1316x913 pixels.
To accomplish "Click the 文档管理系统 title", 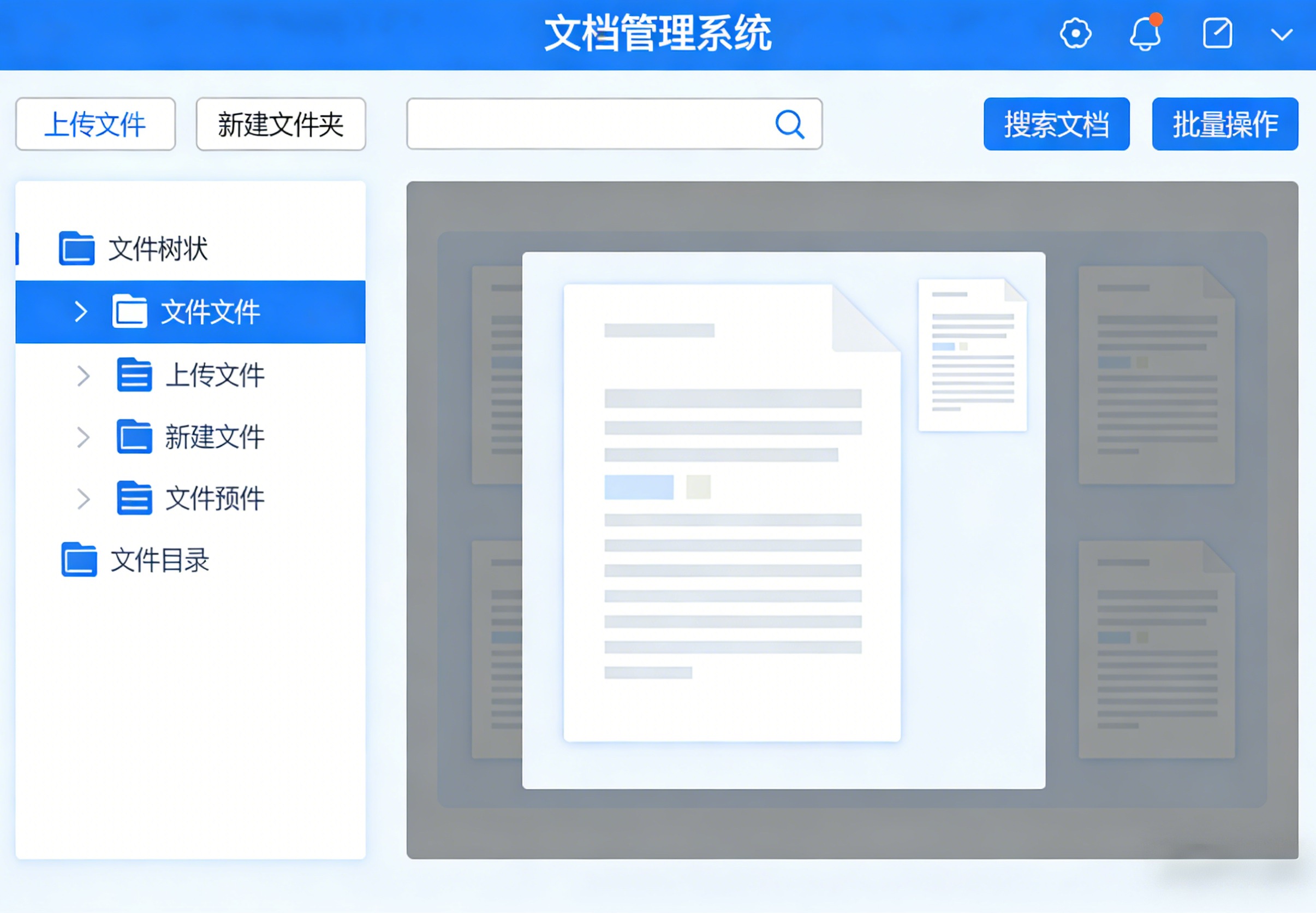I will (658, 34).
